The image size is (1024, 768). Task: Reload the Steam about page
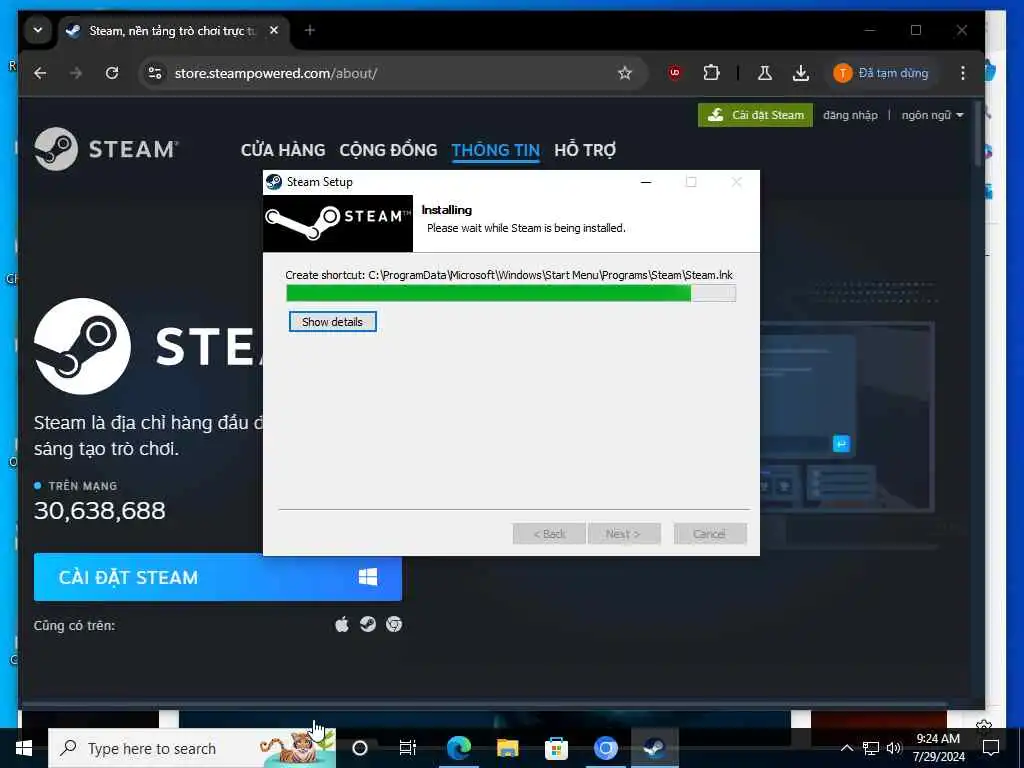(112, 73)
